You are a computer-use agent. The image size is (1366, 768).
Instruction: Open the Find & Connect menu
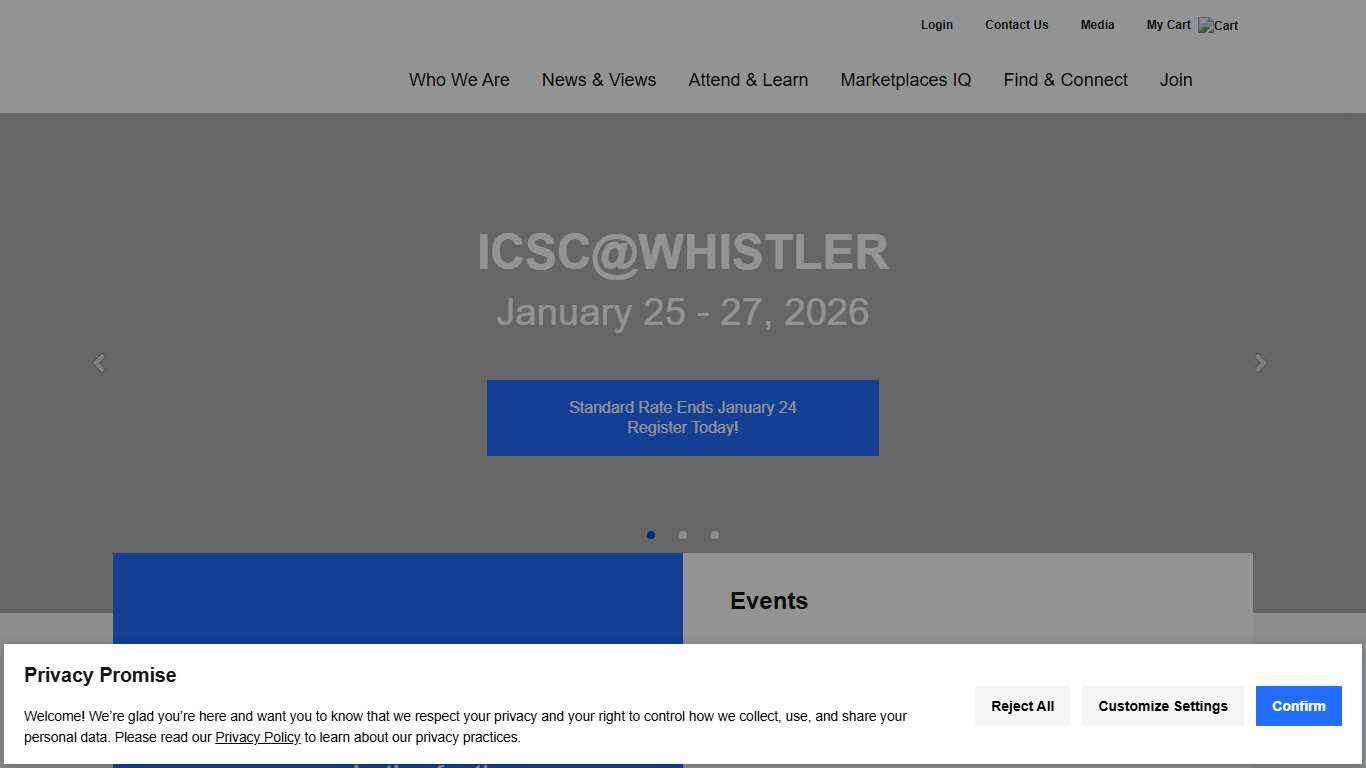point(1065,80)
